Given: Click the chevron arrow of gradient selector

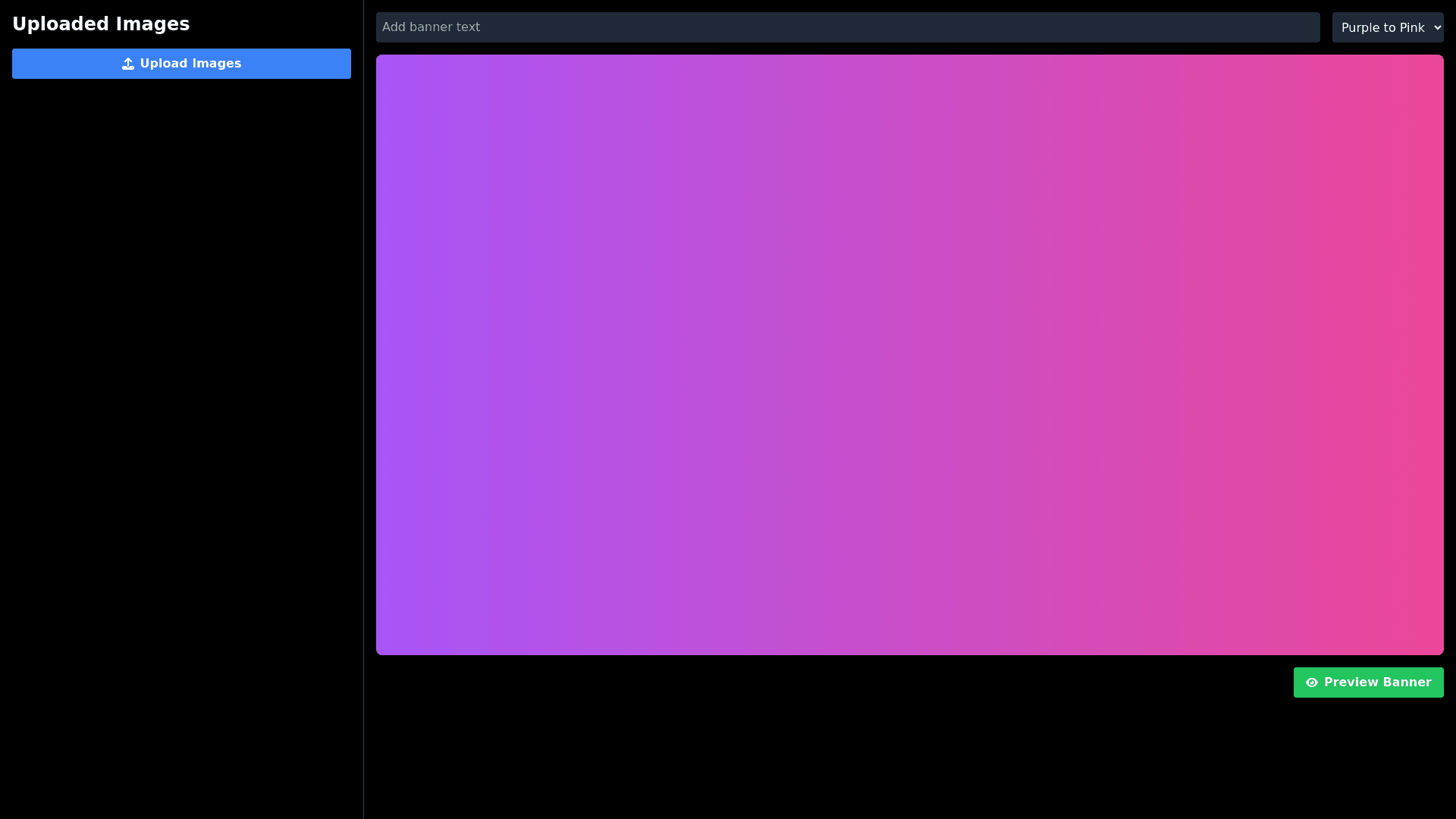Looking at the screenshot, I should point(1438,27).
